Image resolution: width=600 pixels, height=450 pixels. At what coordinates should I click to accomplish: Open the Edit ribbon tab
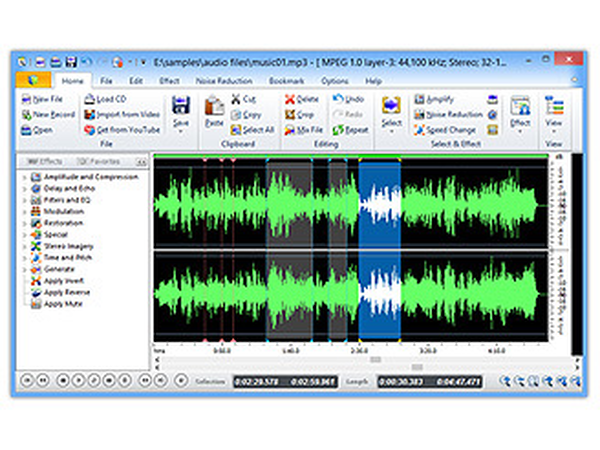[135, 81]
